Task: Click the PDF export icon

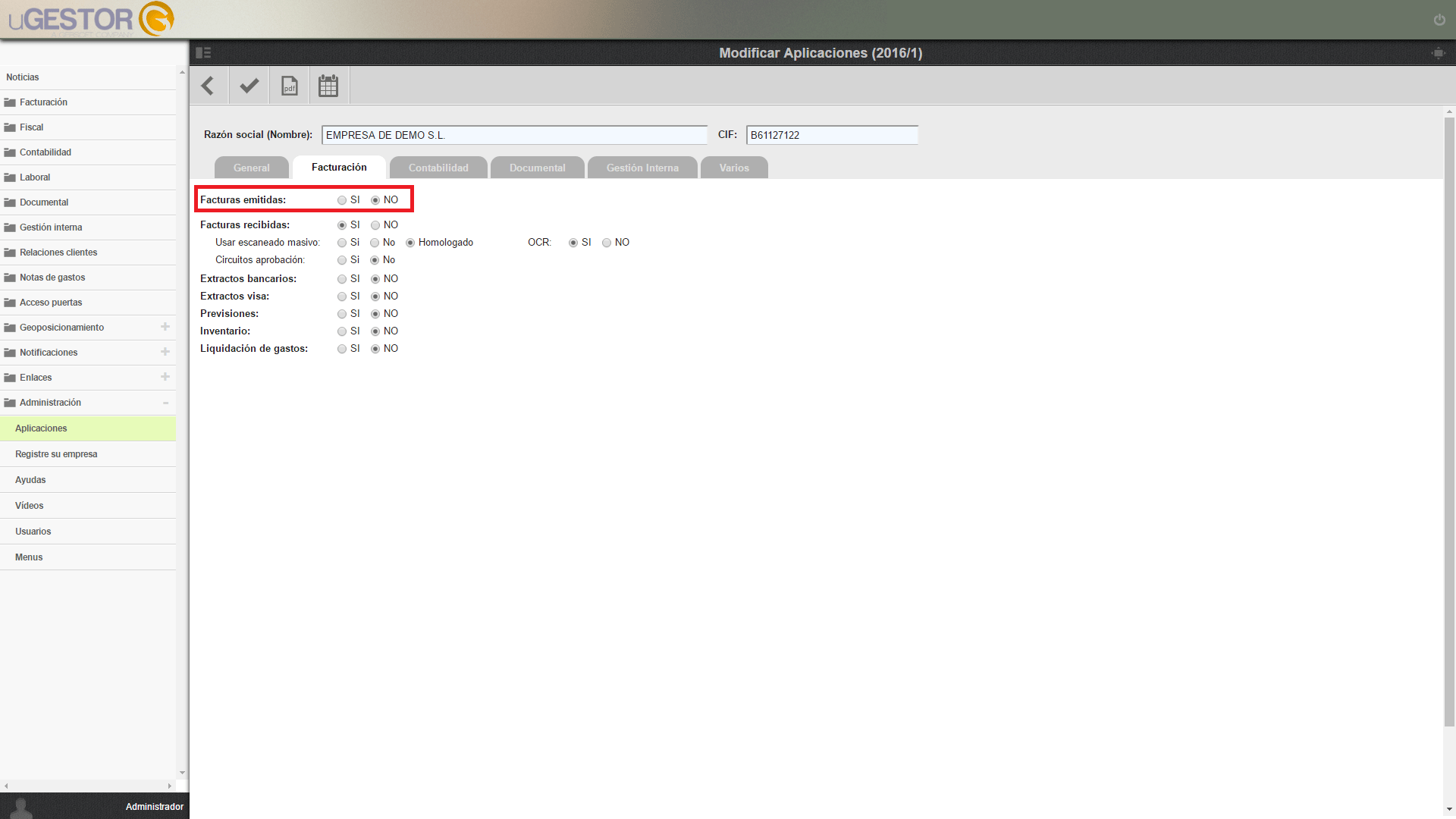Action: point(289,86)
